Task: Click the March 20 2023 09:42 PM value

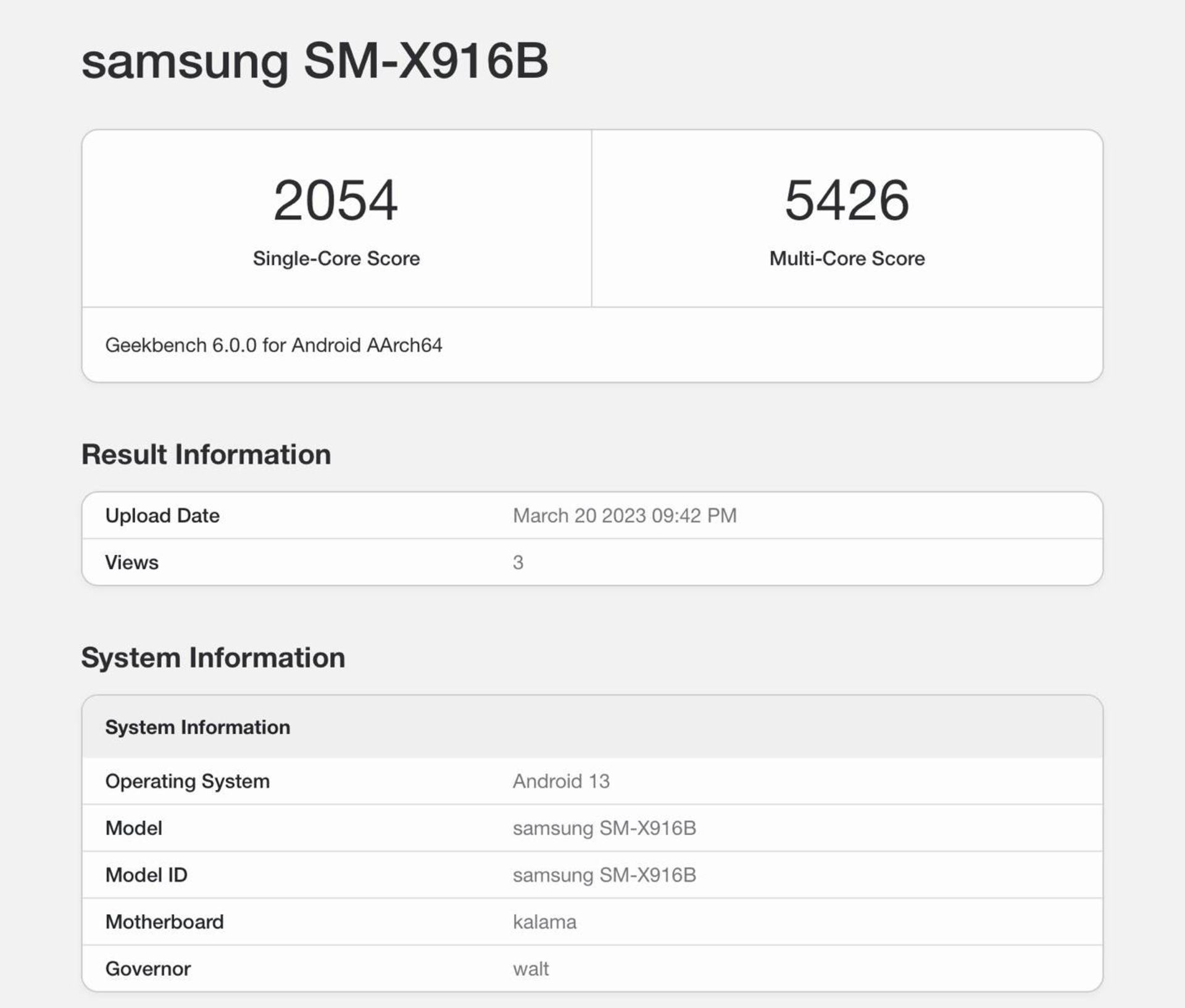Action: pyautogui.click(x=625, y=515)
